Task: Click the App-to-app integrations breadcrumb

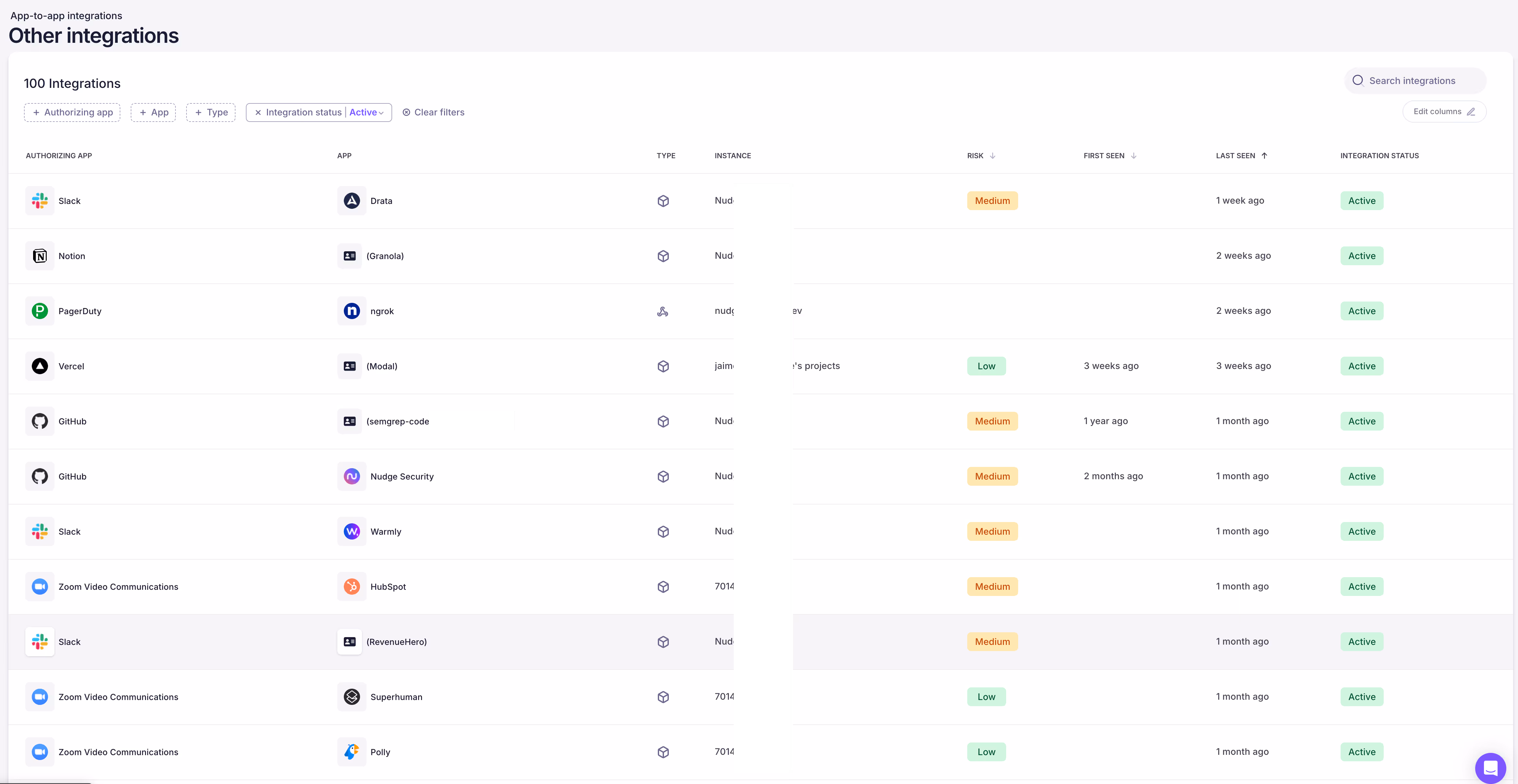Action: point(66,15)
